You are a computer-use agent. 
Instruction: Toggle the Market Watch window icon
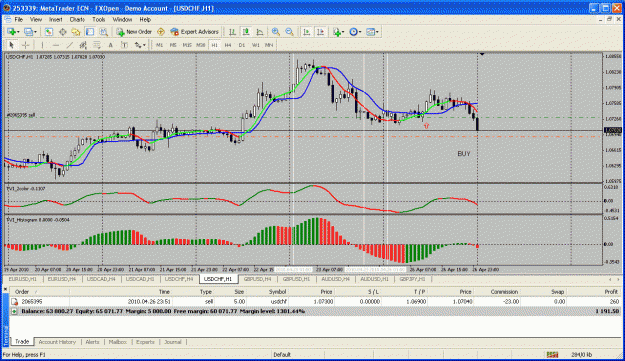(x=49, y=31)
